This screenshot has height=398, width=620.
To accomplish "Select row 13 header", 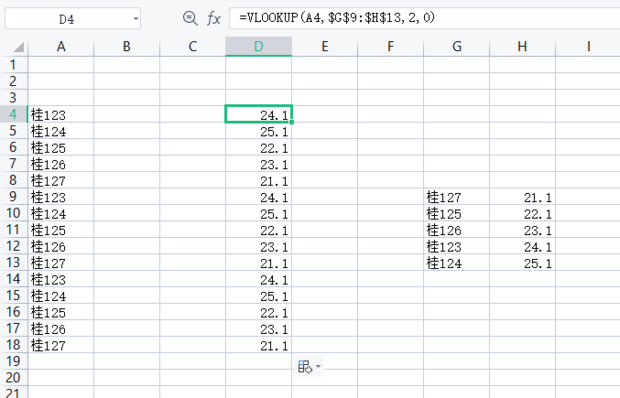I will coord(13,262).
